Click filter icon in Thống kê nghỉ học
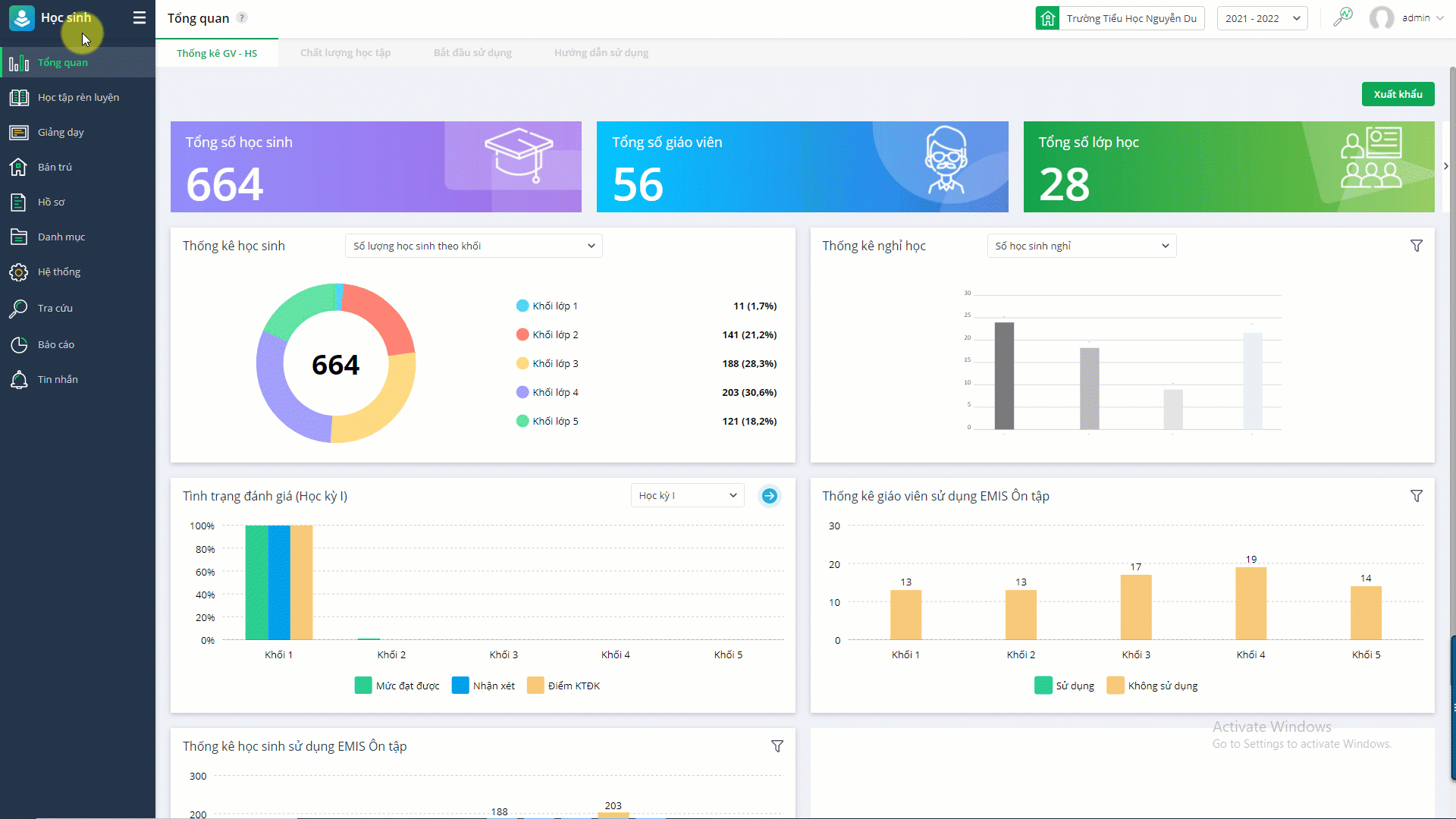This screenshot has width=1456, height=819. point(1416,246)
